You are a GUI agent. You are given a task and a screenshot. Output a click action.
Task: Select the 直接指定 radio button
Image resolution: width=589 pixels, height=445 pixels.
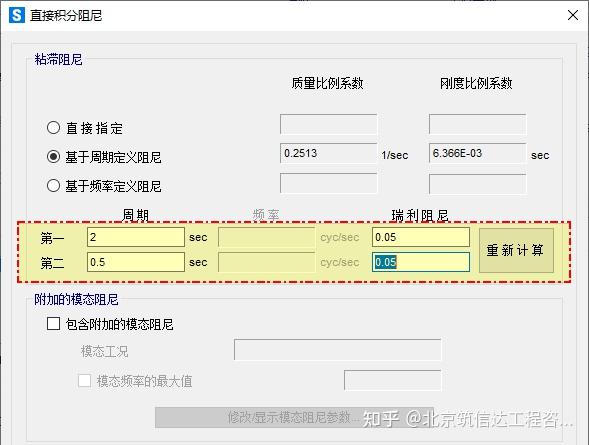coord(53,128)
